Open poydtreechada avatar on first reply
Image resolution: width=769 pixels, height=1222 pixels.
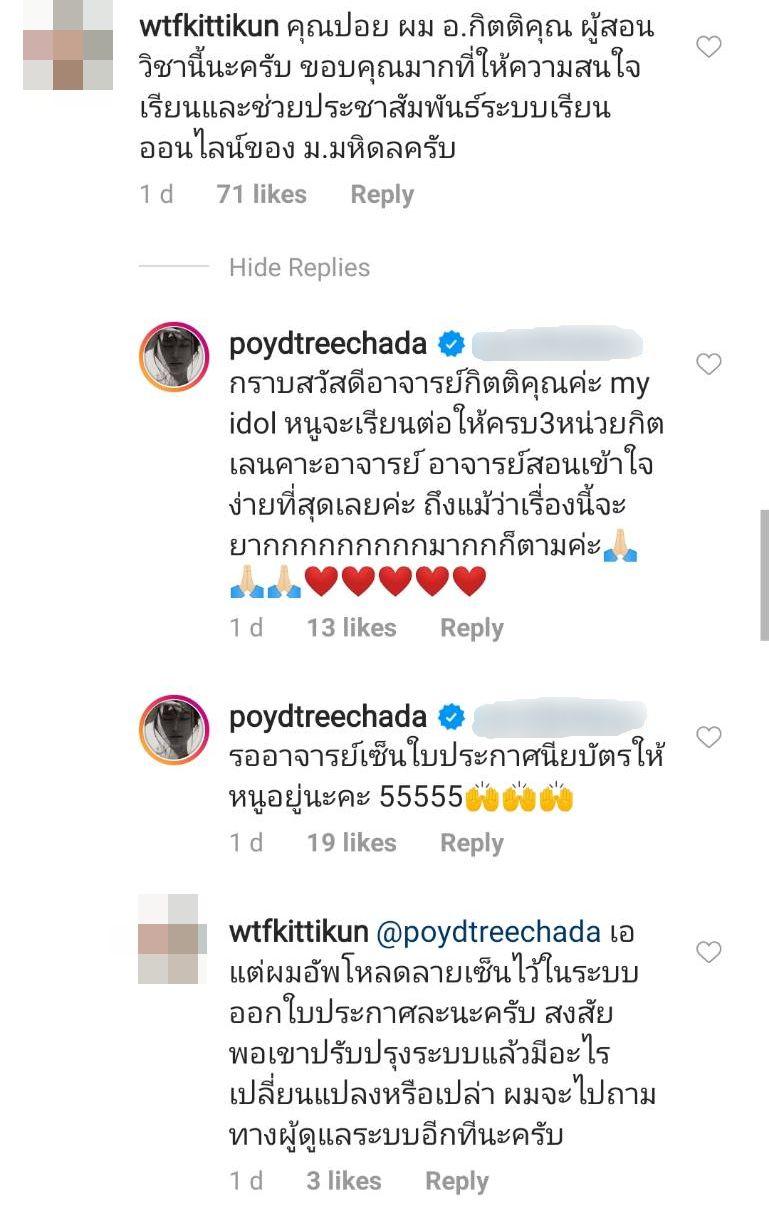173,357
